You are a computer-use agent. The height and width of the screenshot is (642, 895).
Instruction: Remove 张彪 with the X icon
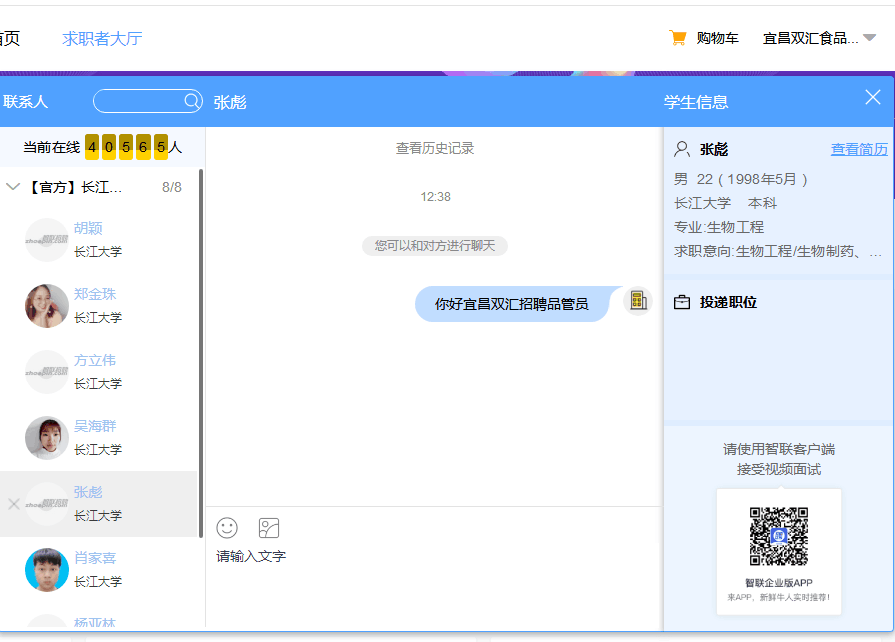tap(13, 504)
